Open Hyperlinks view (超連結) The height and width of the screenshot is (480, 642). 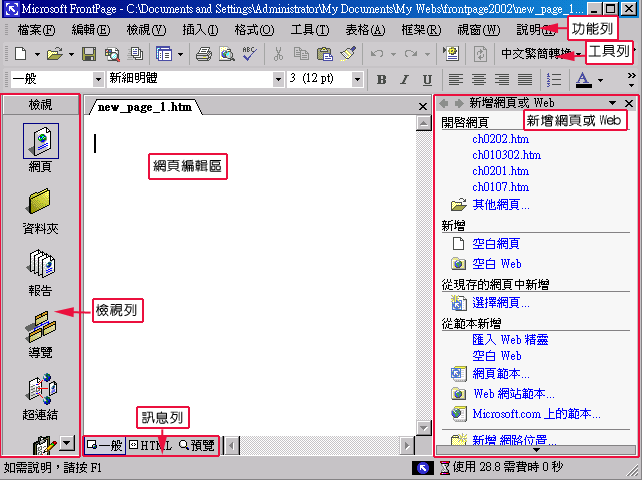40,397
